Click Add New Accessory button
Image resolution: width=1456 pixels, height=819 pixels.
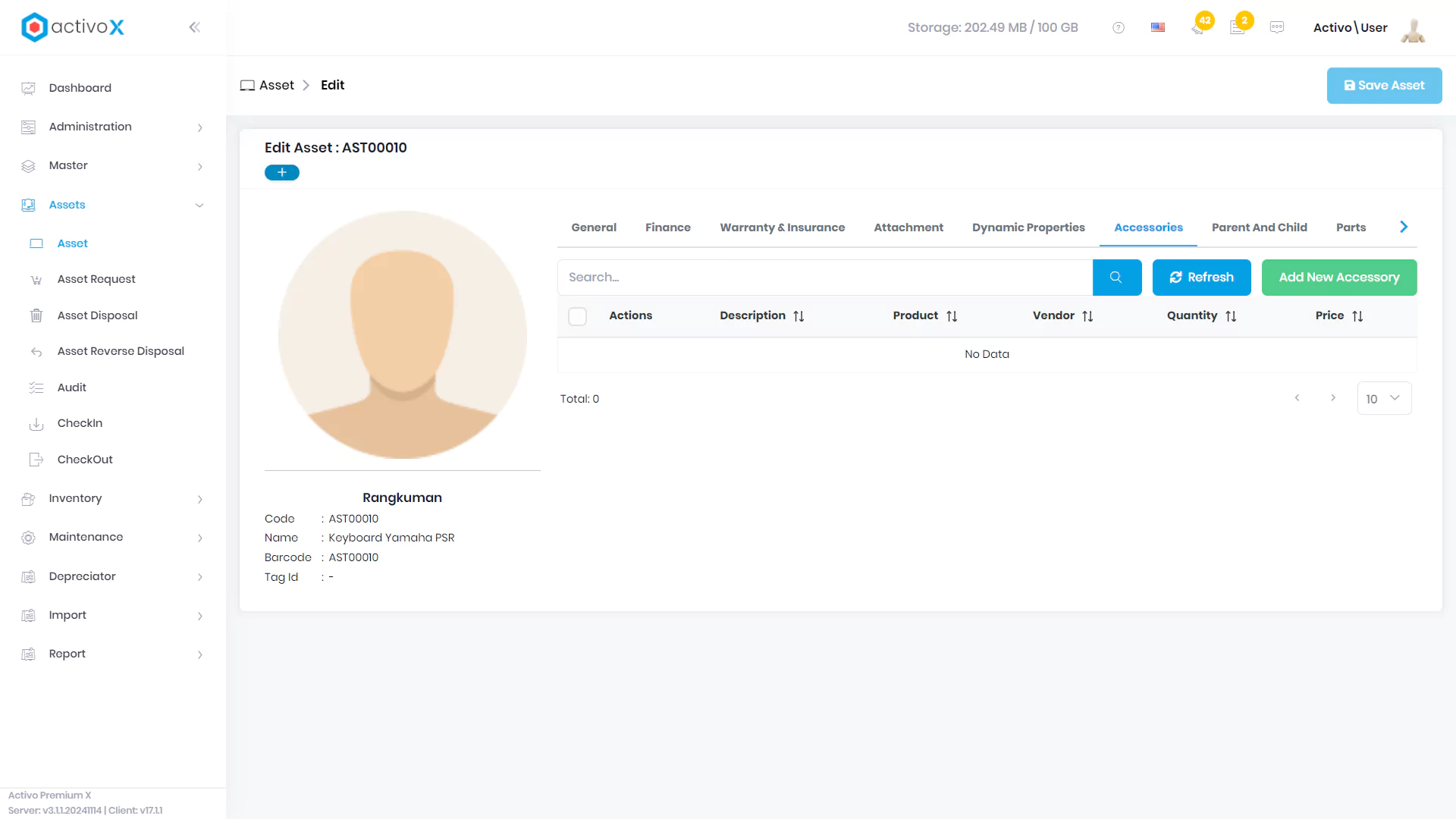coord(1339,278)
